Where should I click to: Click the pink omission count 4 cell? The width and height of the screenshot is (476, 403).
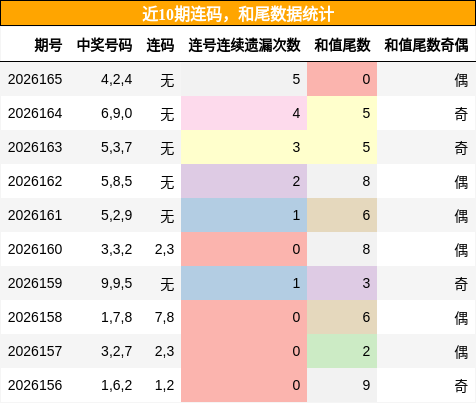point(244,113)
